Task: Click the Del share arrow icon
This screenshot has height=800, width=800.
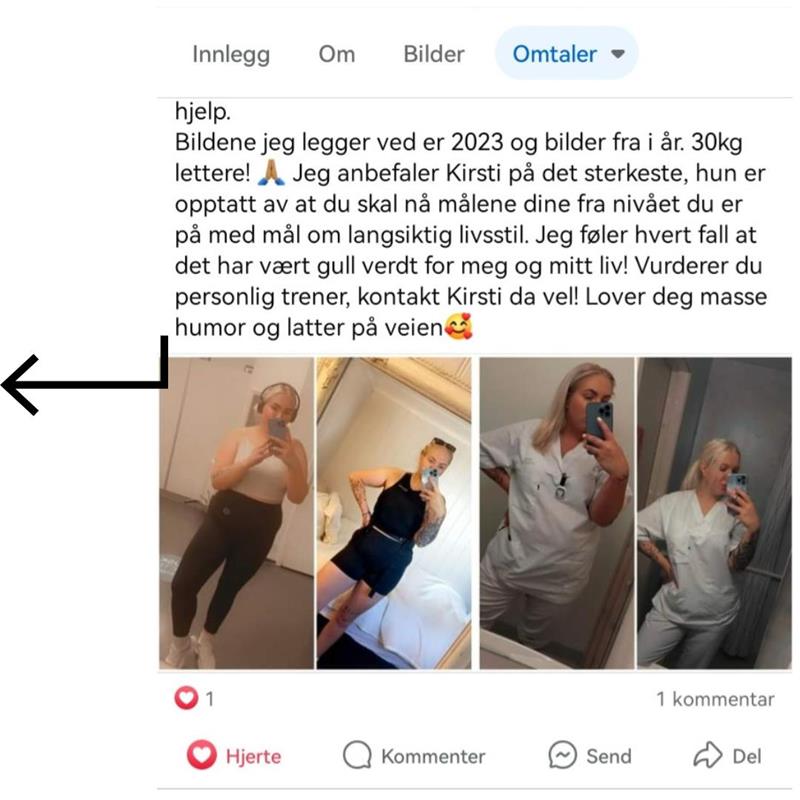Action: 708,755
